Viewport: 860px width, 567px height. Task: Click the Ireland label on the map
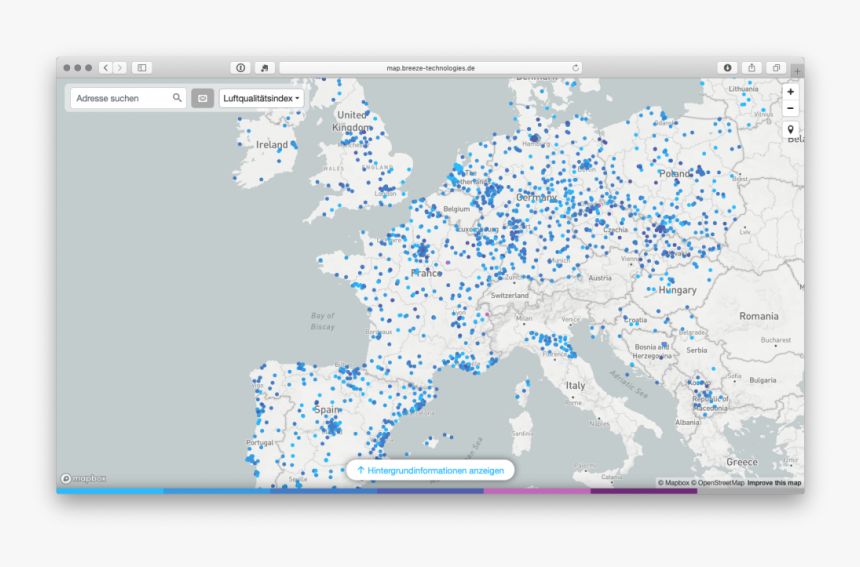(x=271, y=145)
